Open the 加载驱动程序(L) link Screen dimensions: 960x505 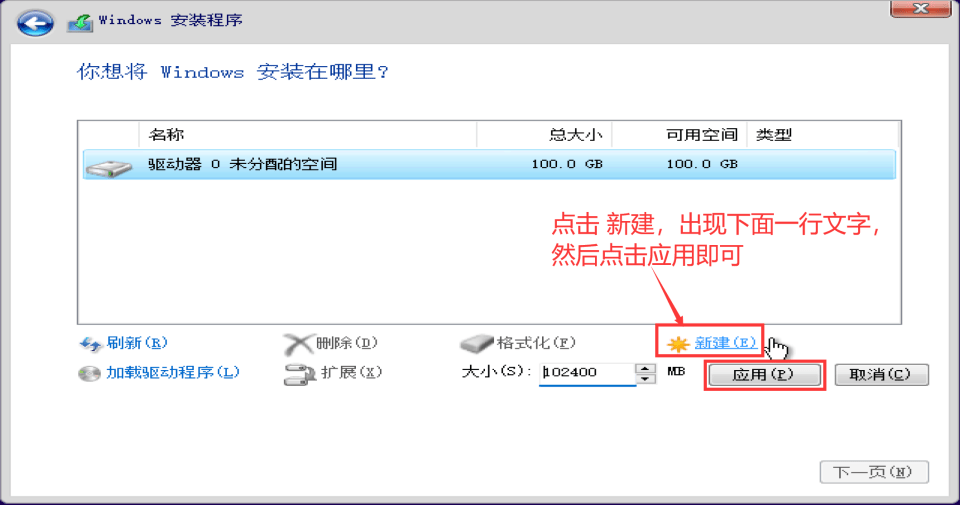173,372
